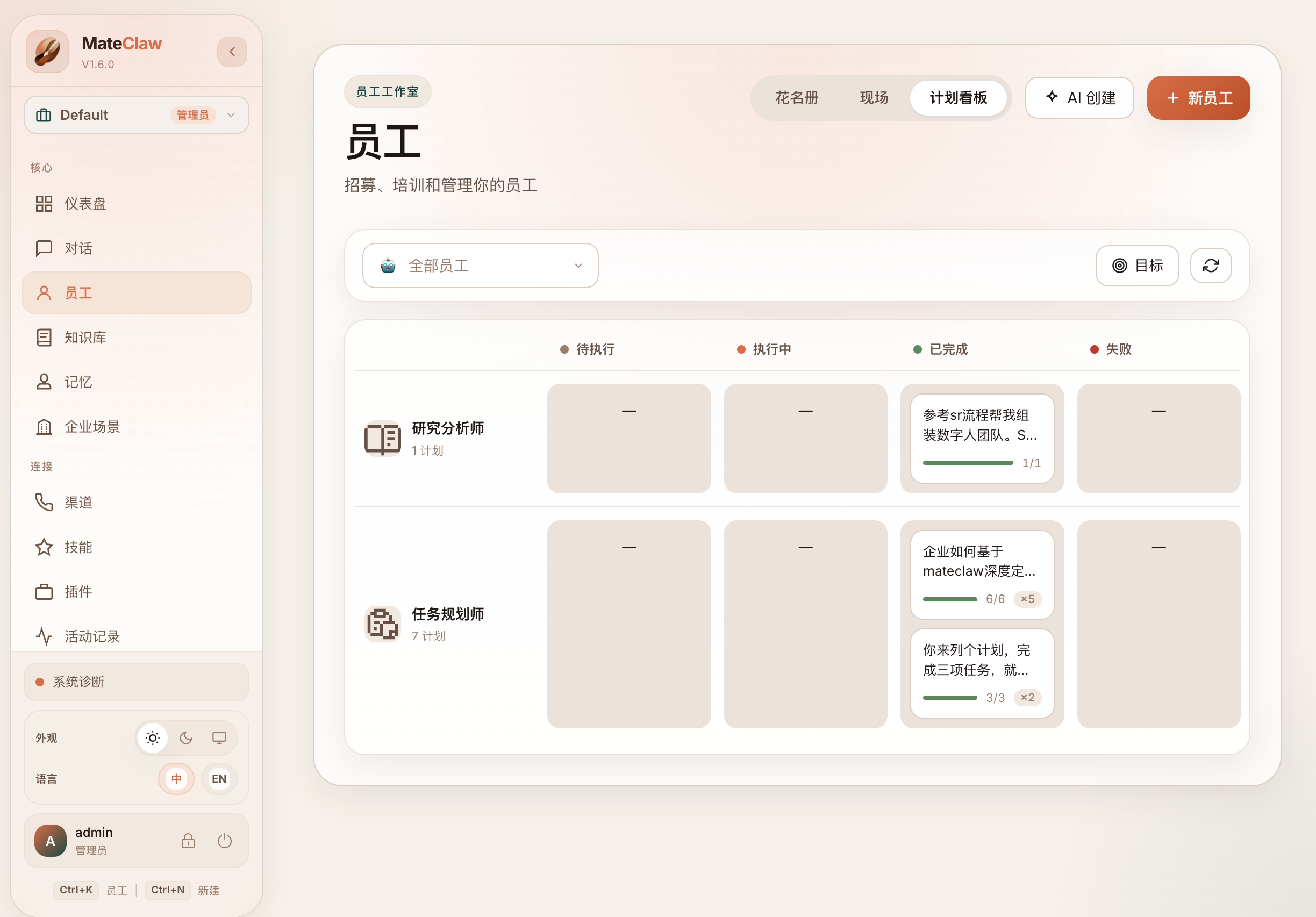
Task: Click the lock icon next to admin
Action: 188,841
